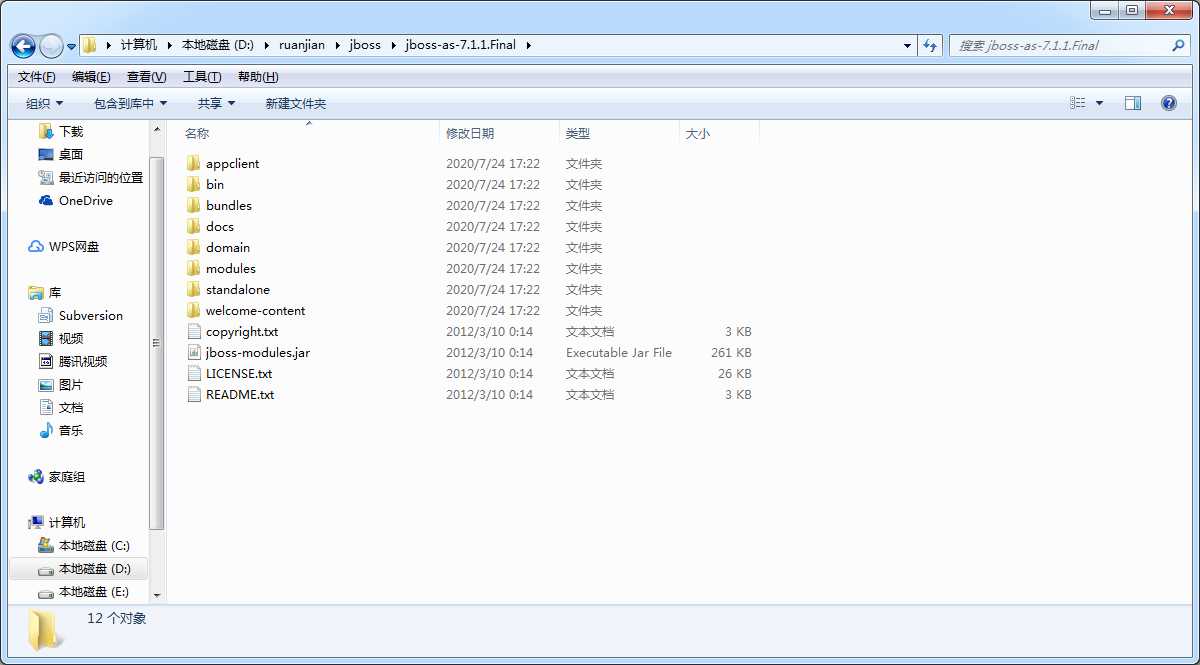Viewport: 1200px width, 665px height.
Task: Select the docs folder icon
Action: [x=194, y=226]
